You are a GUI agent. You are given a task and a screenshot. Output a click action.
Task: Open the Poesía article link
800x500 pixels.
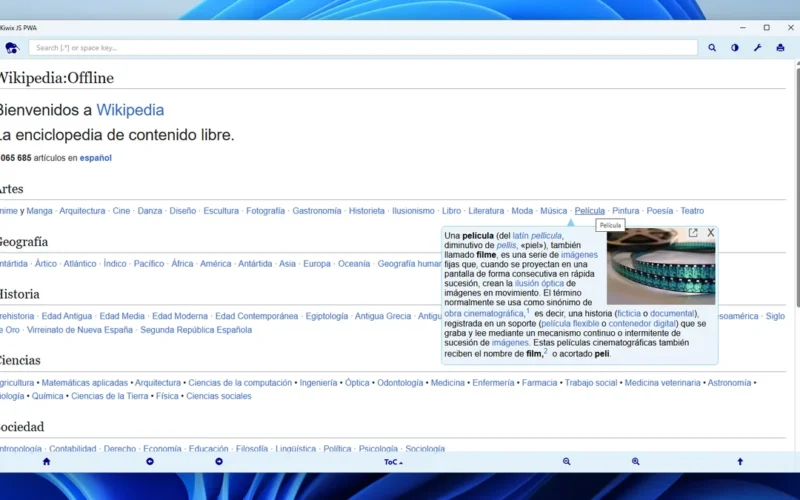point(660,211)
